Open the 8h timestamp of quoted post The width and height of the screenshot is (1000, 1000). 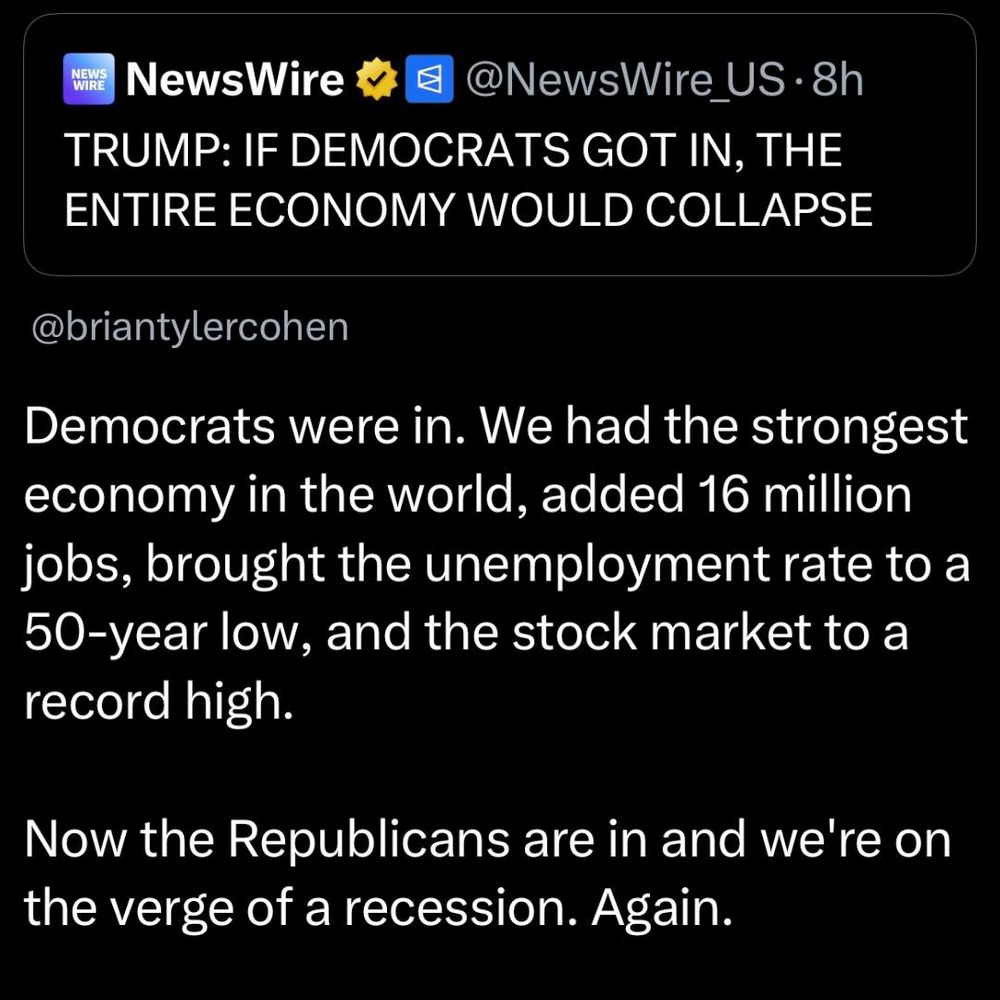(837, 80)
